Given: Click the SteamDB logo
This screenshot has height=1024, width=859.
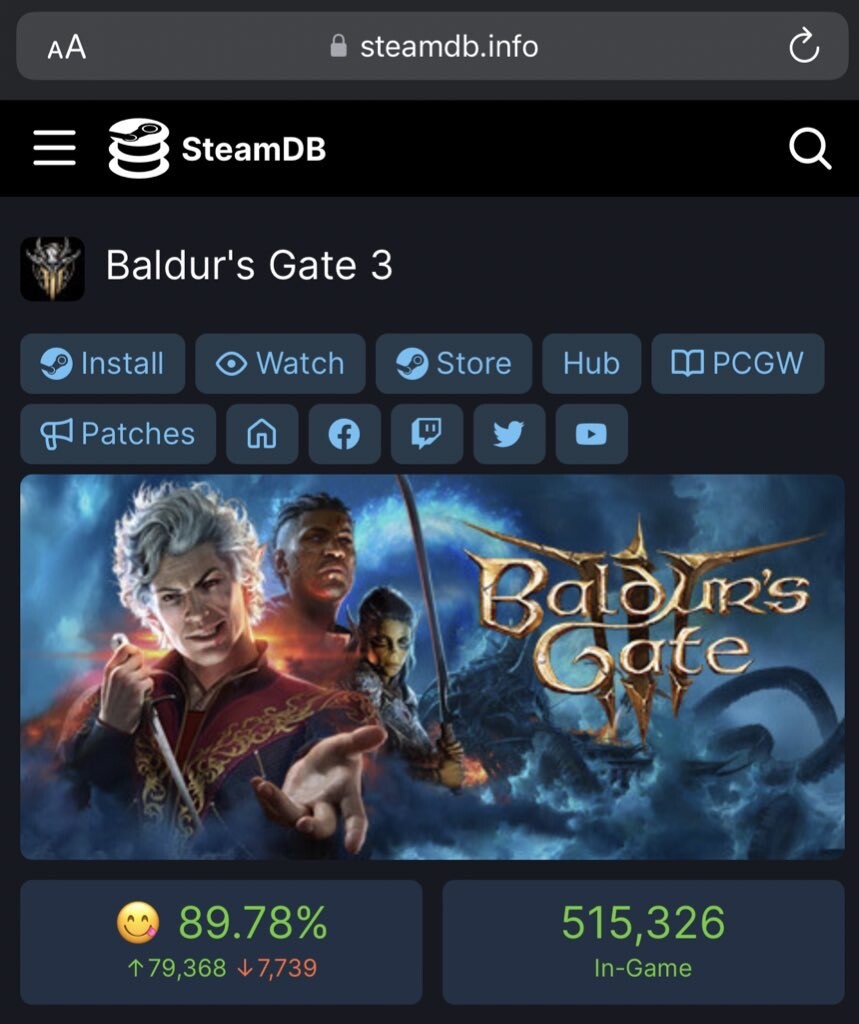Looking at the screenshot, I should 217,148.
